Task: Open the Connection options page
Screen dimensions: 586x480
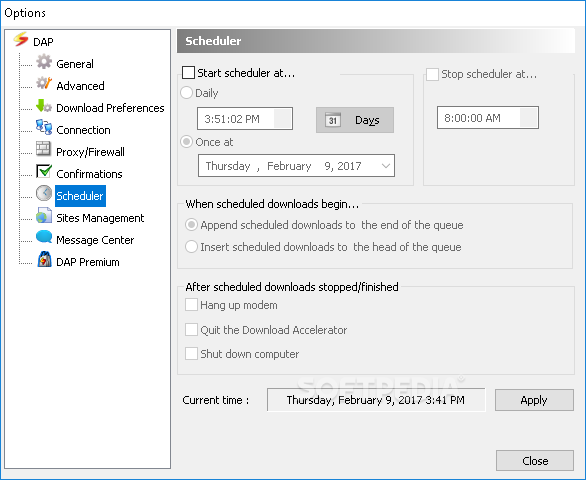Action: tap(83, 130)
